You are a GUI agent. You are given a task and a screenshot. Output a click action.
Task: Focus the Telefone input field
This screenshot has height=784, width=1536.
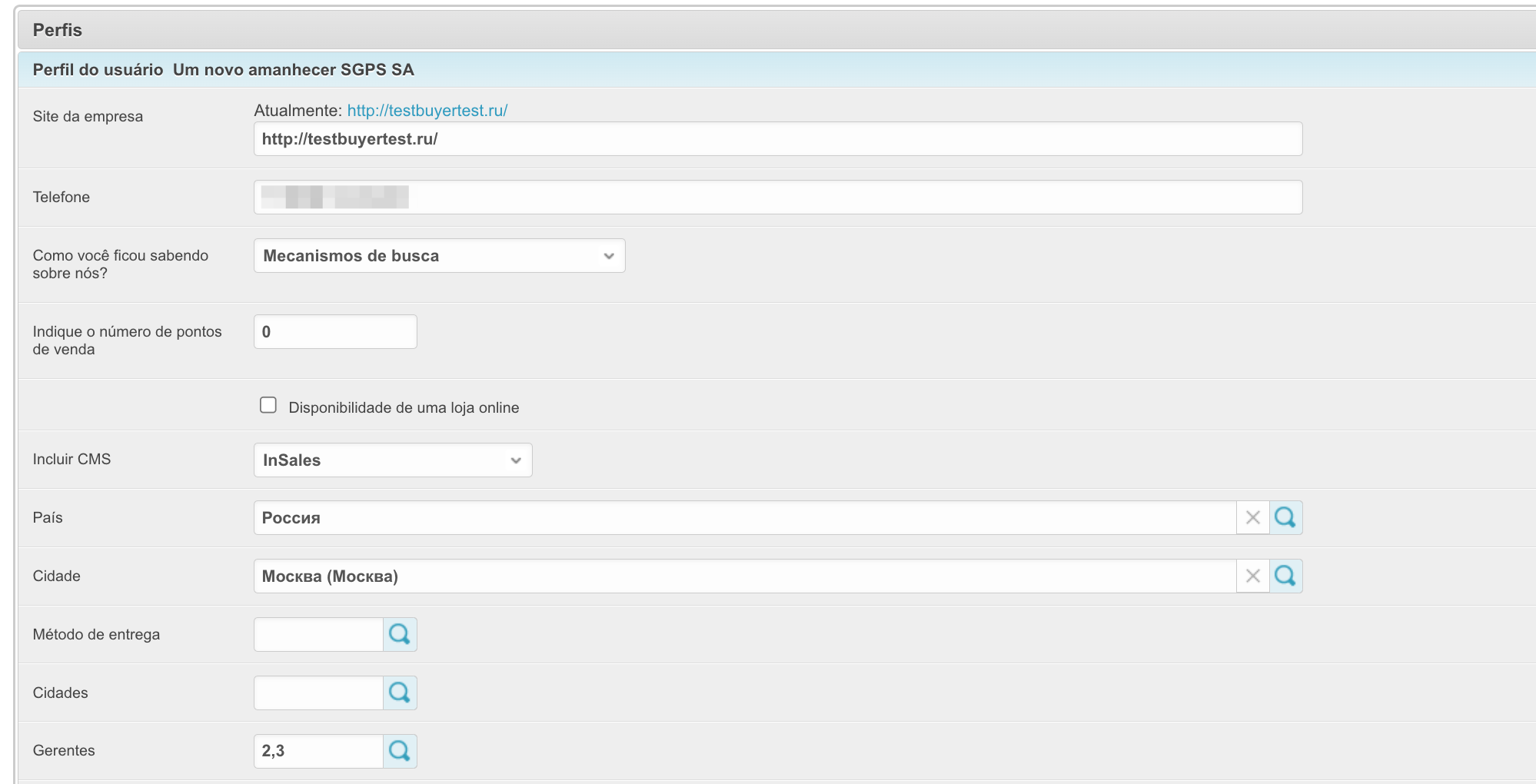tap(776, 198)
